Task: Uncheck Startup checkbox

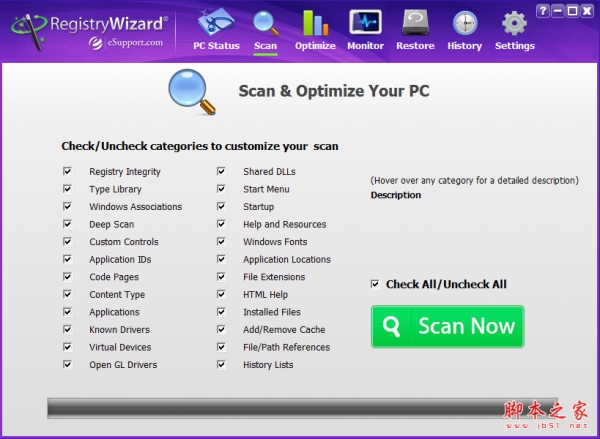Action: (222, 206)
